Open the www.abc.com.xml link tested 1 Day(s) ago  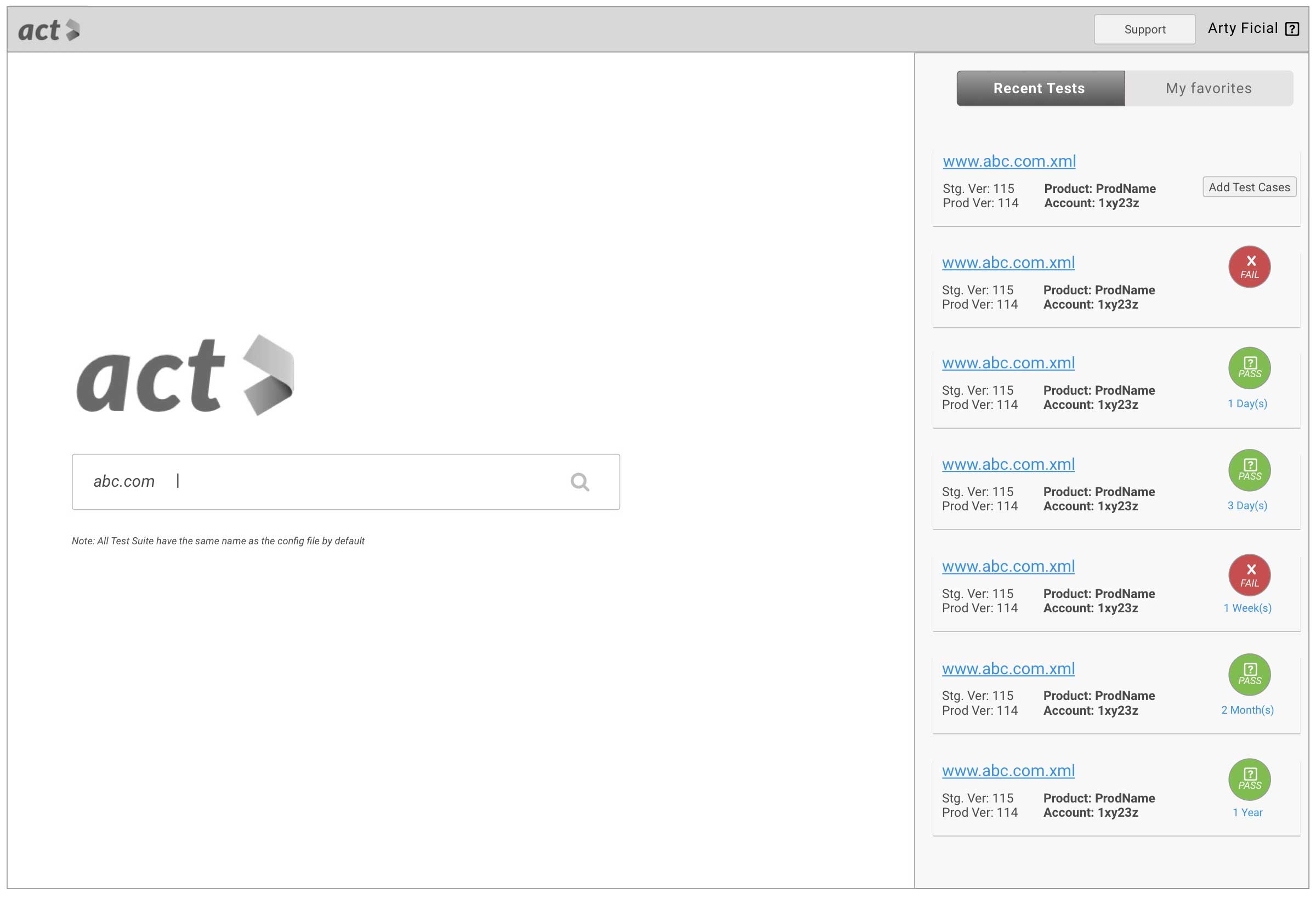click(x=1007, y=363)
